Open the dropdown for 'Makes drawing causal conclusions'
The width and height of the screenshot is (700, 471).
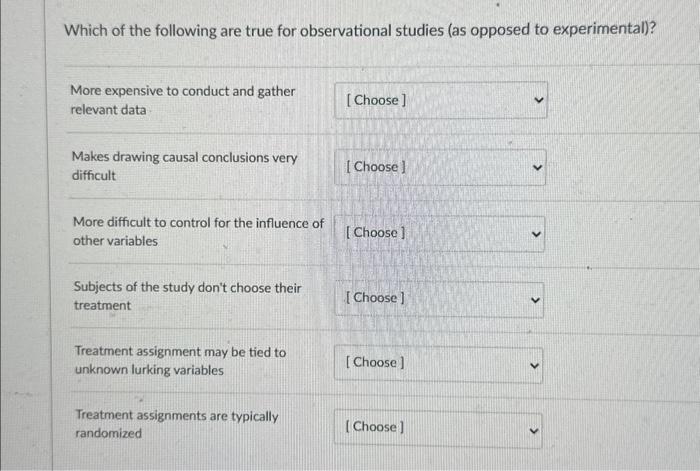coord(440,167)
